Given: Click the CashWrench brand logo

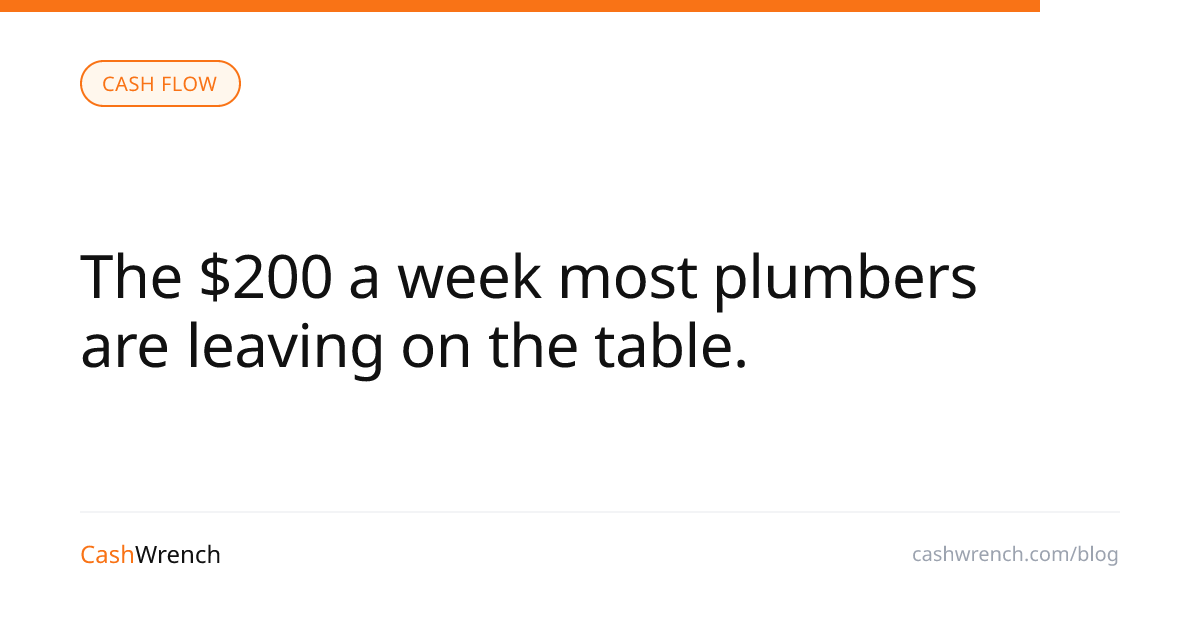Looking at the screenshot, I should pyautogui.click(x=150, y=555).
